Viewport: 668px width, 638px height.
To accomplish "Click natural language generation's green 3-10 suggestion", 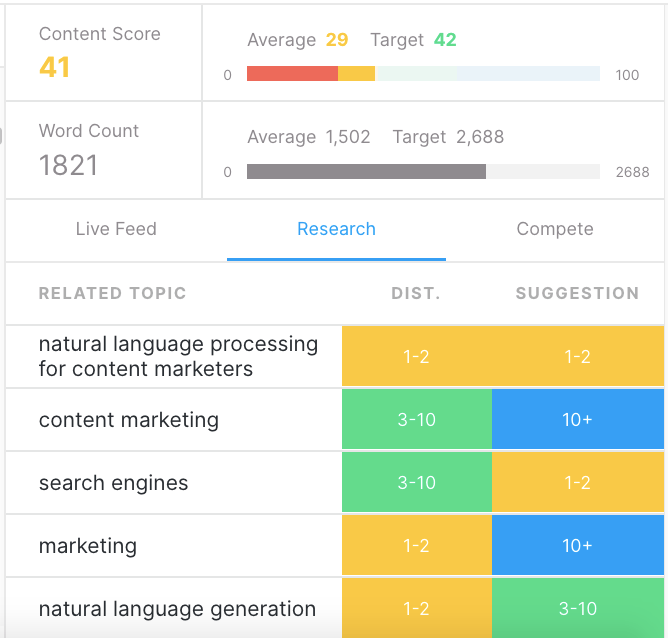I will [578, 608].
